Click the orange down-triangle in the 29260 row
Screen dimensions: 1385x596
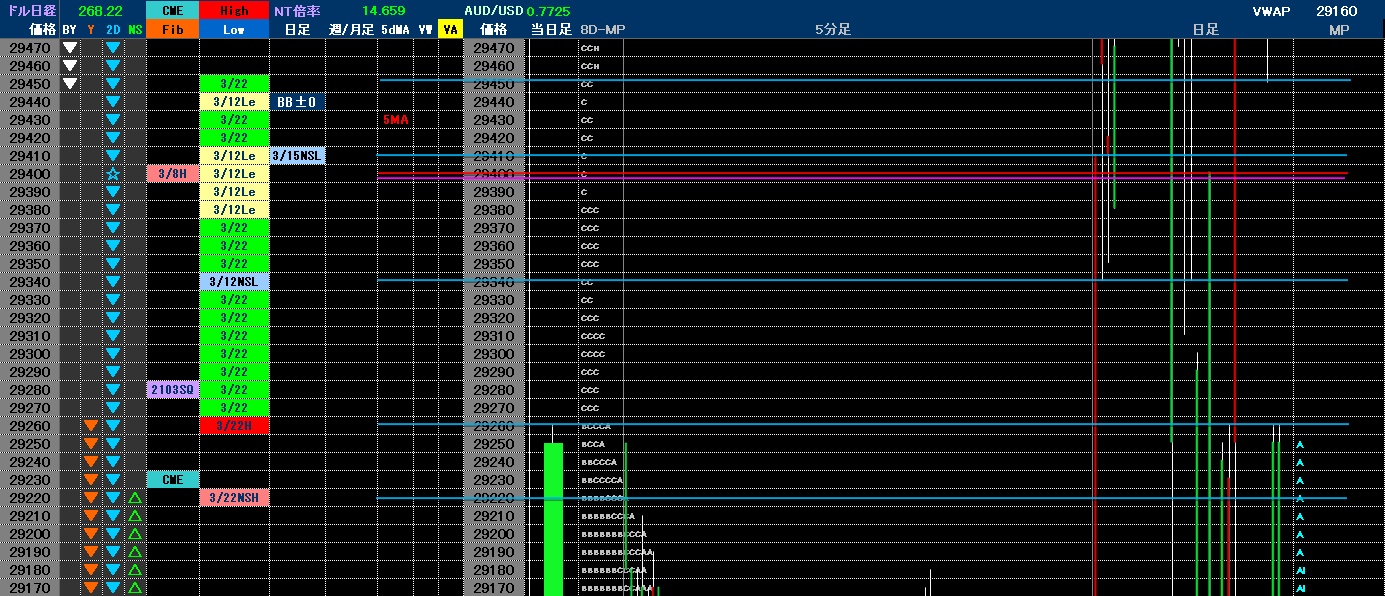click(x=91, y=425)
